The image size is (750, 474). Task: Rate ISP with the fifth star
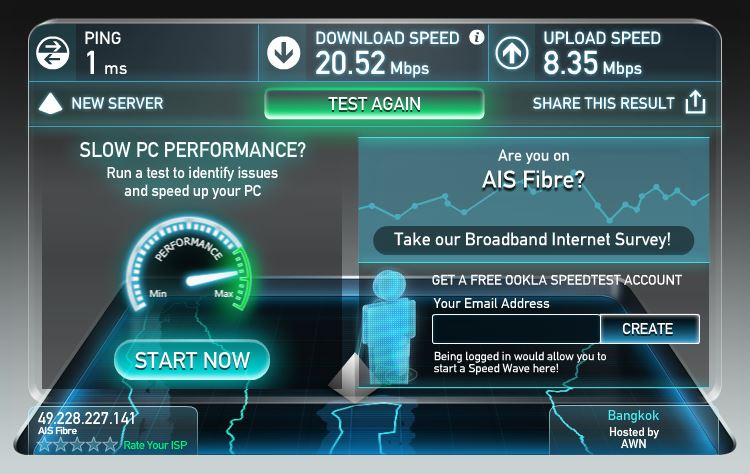tap(110, 445)
